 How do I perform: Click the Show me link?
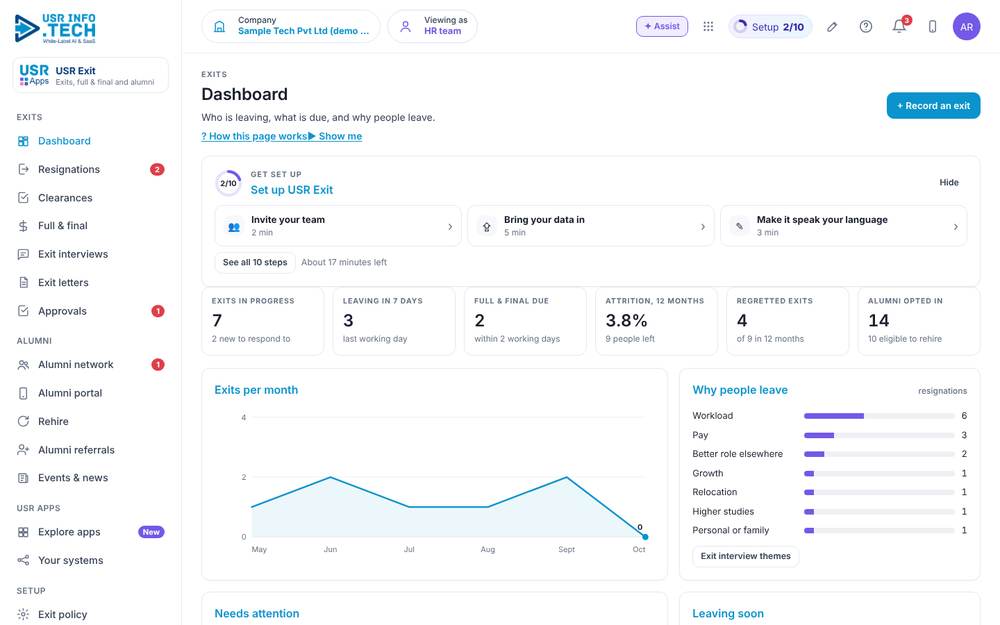[335, 136]
